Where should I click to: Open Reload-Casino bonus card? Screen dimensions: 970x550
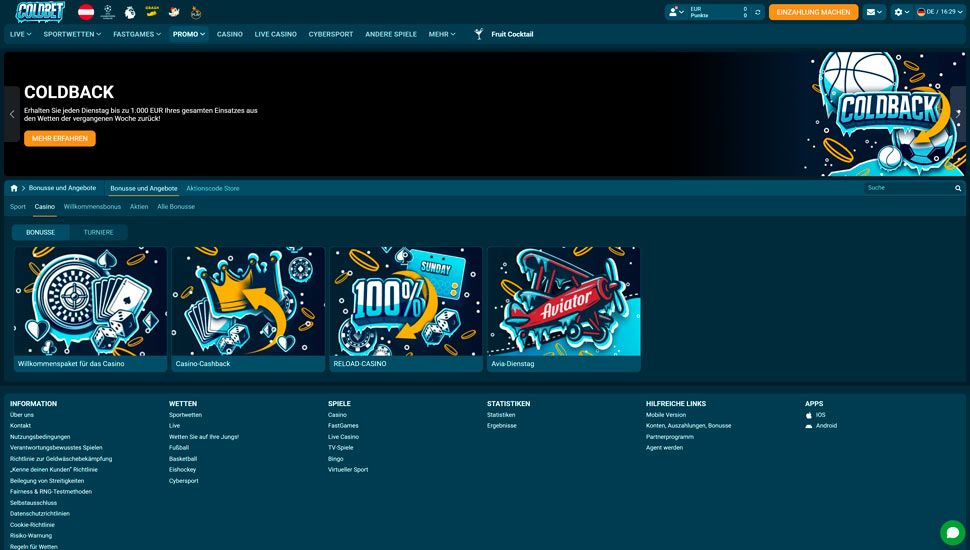coord(406,309)
